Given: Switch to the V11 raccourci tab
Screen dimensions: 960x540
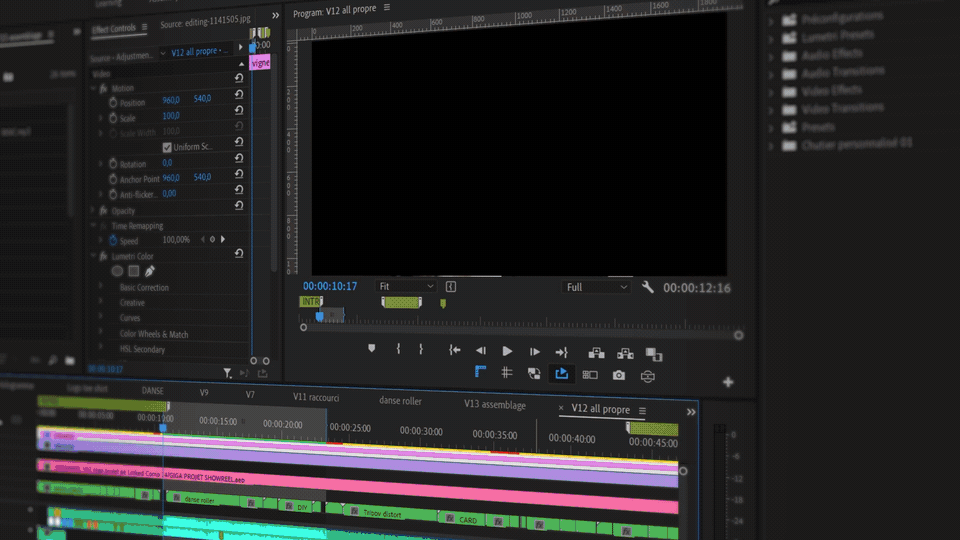Looking at the screenshot, I should 316,397.
